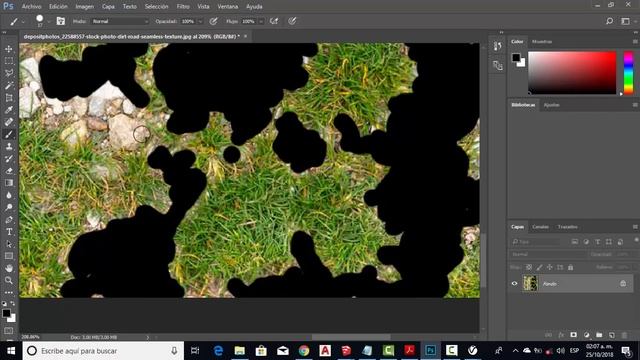The height and width of the screenshot is (360, 640).
Task: Open the Flujo slider dropdown arrow
Action: tap(261, 21)
